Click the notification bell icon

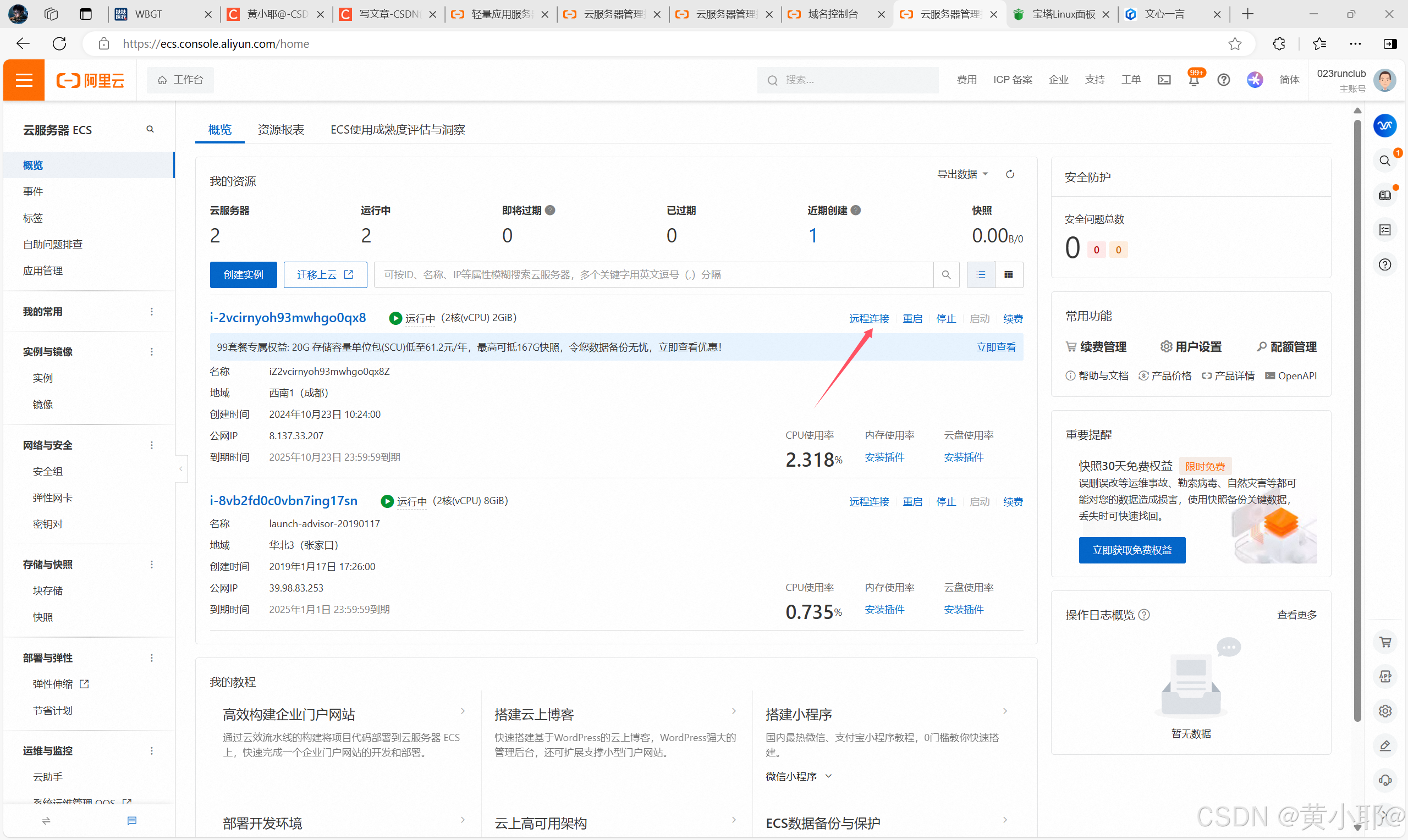click(1193, 80)
